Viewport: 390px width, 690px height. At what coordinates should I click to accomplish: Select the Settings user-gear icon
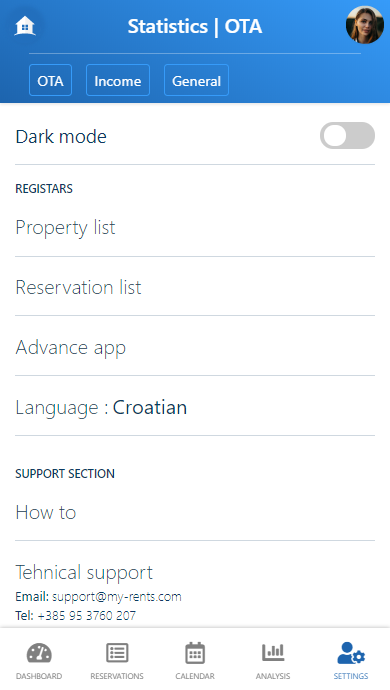351,653
